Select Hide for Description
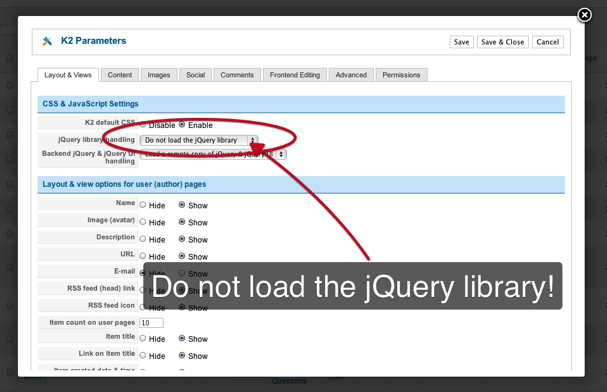607x392 pixels. click(x=143, y=239)
